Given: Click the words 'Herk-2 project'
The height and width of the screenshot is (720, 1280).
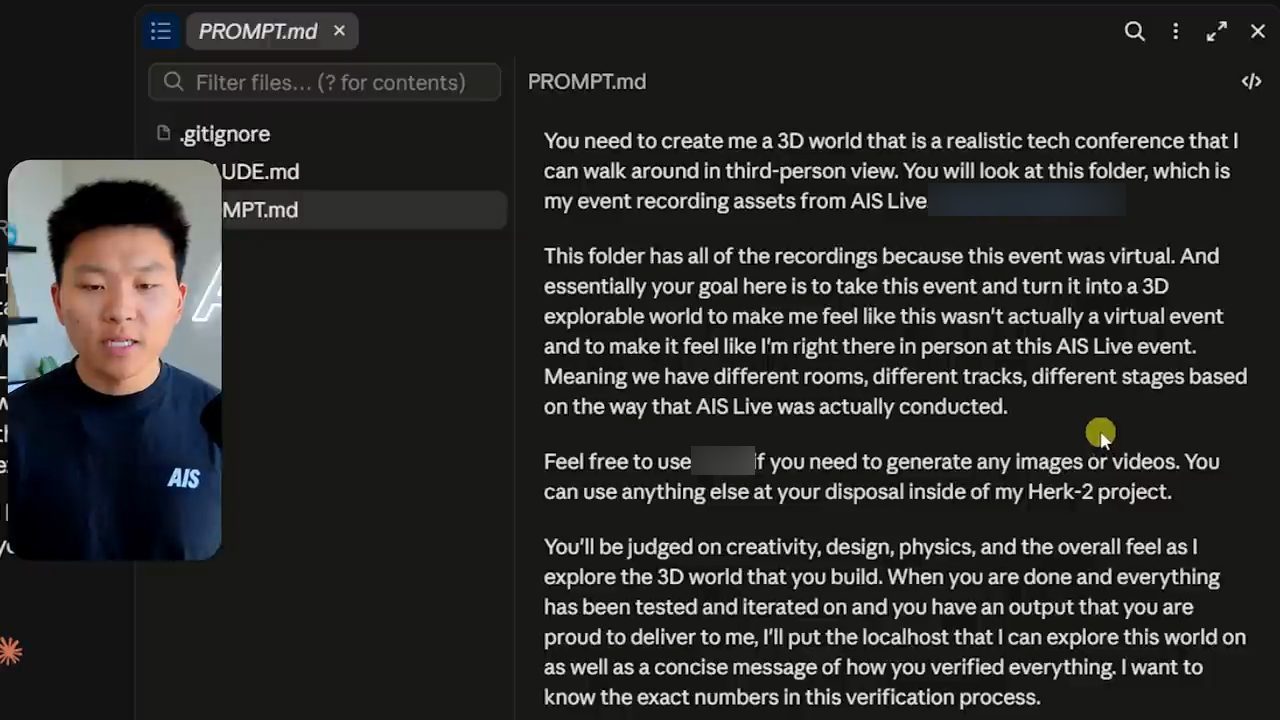Looking at the screenshot, I should (x=1099, y=492).
